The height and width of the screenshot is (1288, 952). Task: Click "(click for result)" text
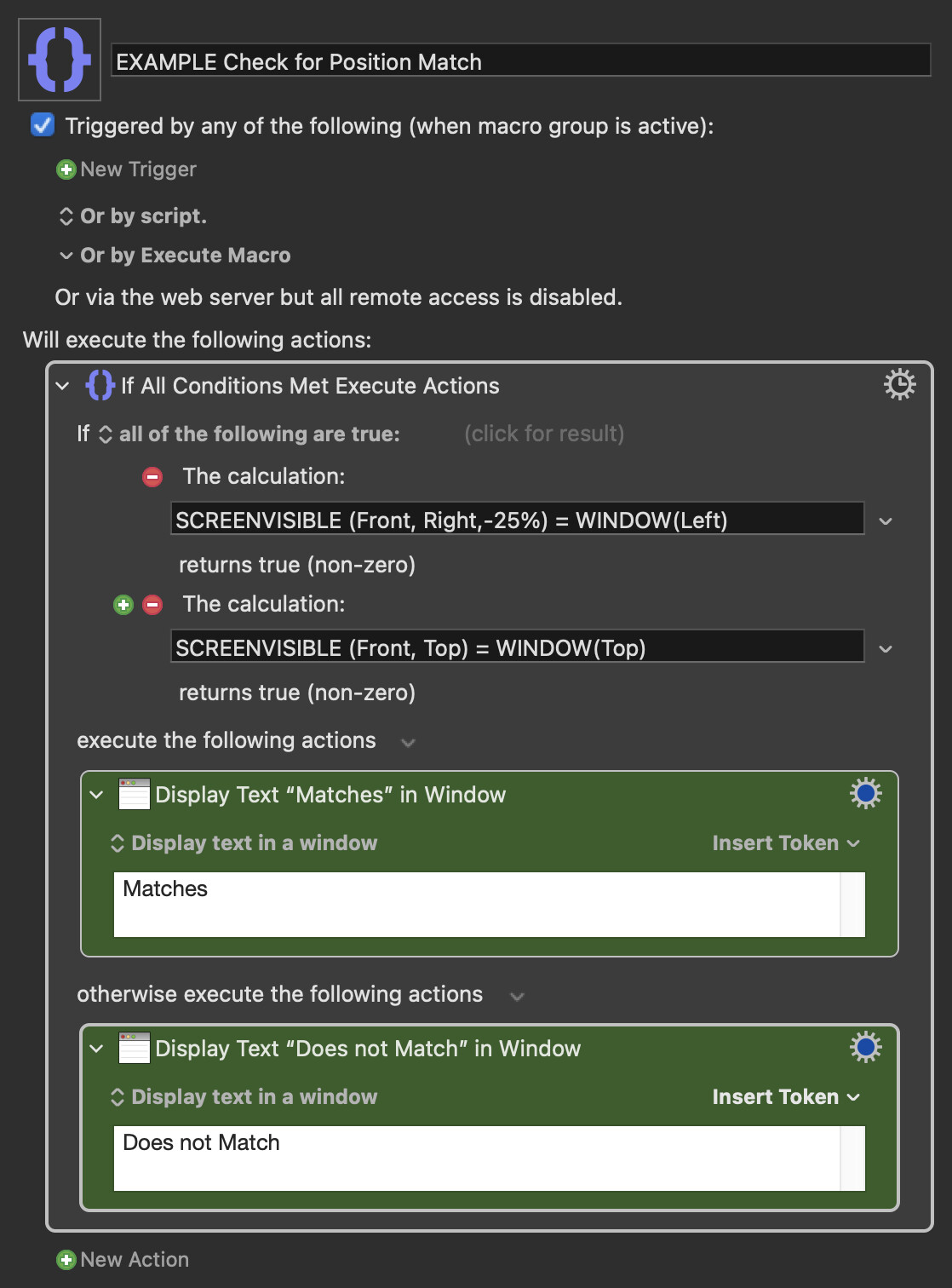pos(544,434)
